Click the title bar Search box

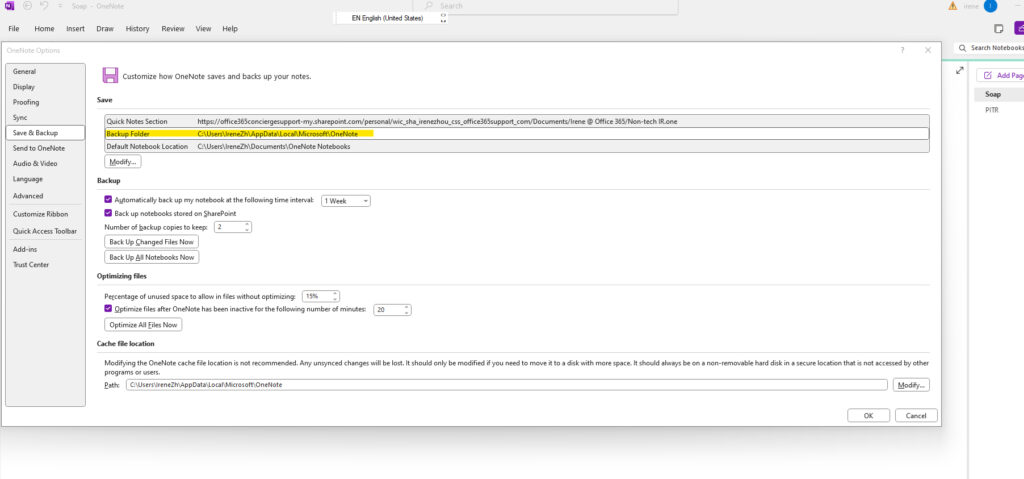547,7
